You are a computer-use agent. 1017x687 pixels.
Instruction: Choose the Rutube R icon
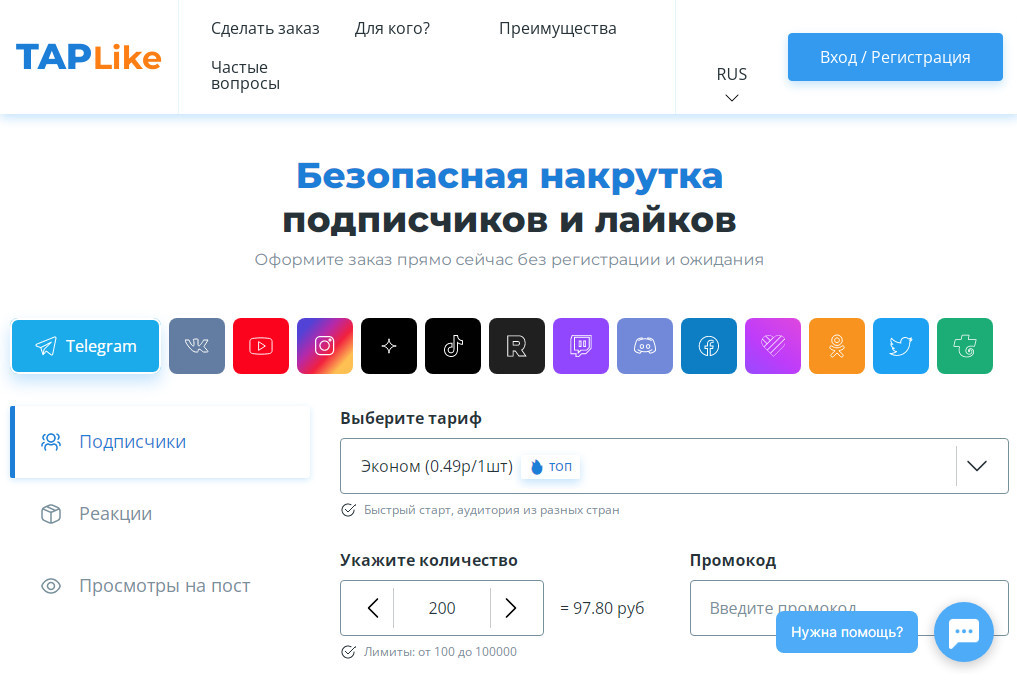pyautogui.click(x=517, y=346)
